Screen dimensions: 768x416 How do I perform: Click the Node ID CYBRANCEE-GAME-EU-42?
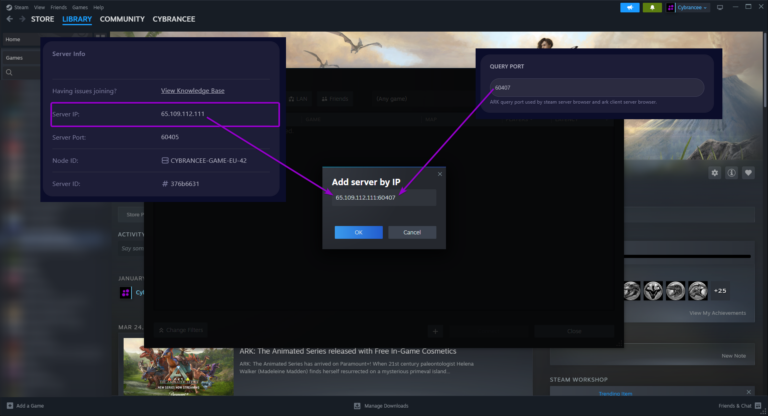(204, 160)
